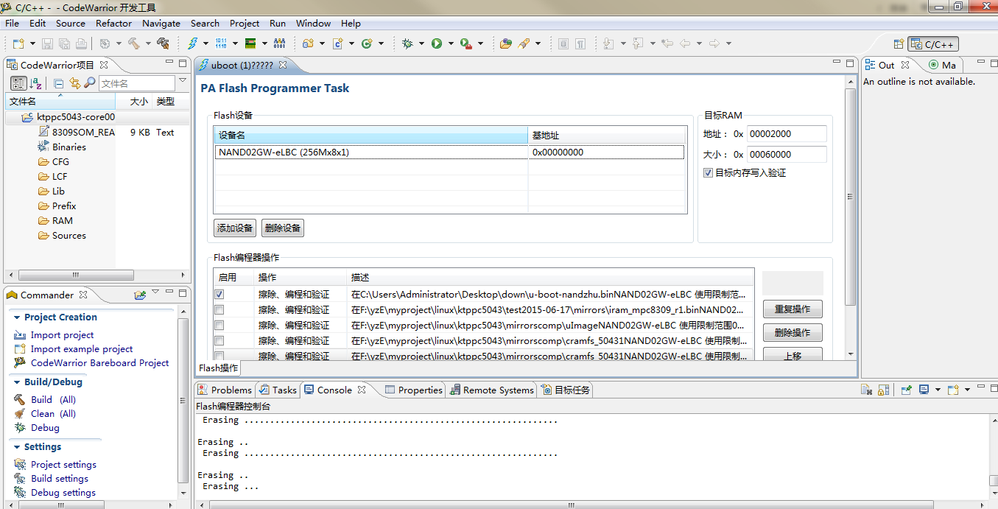Open the New file dropdown arrow
998x509 pixels.
coord(31,44)
